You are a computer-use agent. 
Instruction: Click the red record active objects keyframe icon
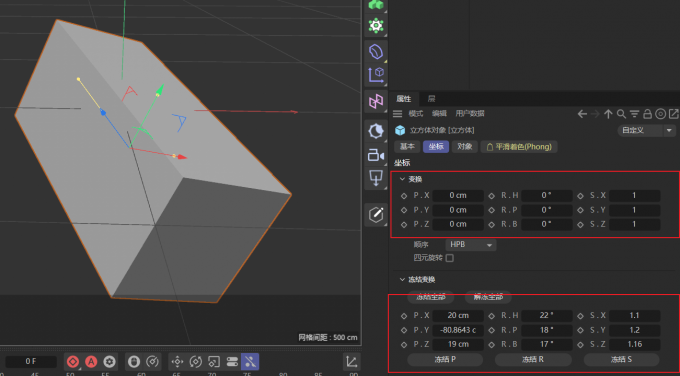point(73,361)
